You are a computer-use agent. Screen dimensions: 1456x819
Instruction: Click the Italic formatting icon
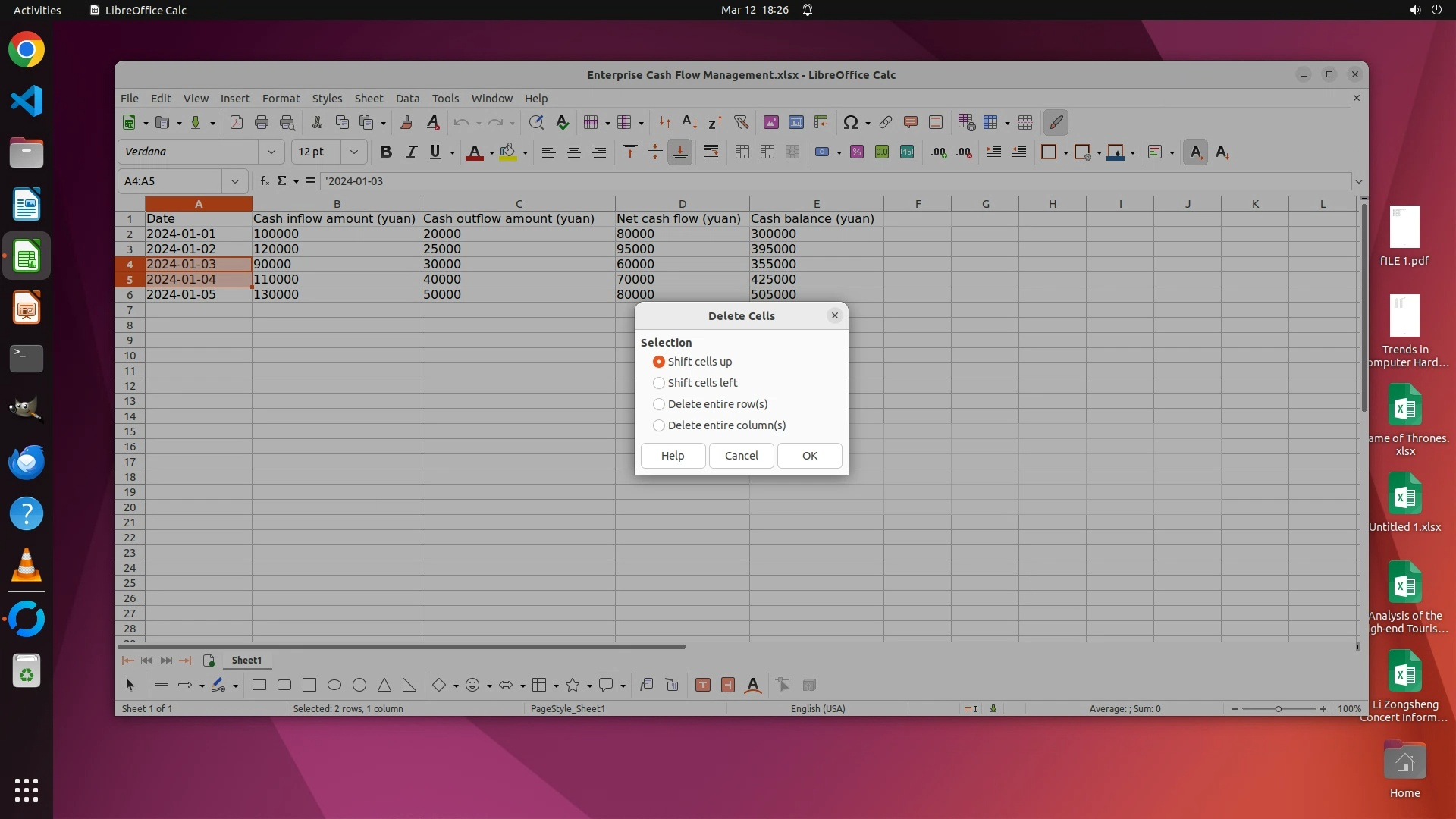pyautogui.click(x=411, y=152)
